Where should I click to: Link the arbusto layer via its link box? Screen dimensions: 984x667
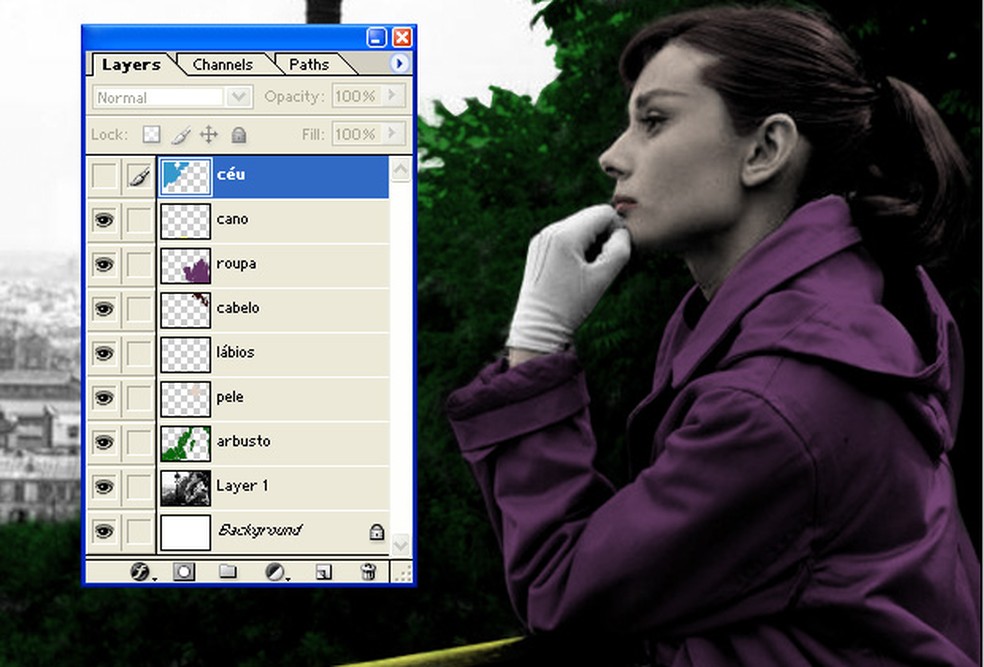[x=139, y=443]
